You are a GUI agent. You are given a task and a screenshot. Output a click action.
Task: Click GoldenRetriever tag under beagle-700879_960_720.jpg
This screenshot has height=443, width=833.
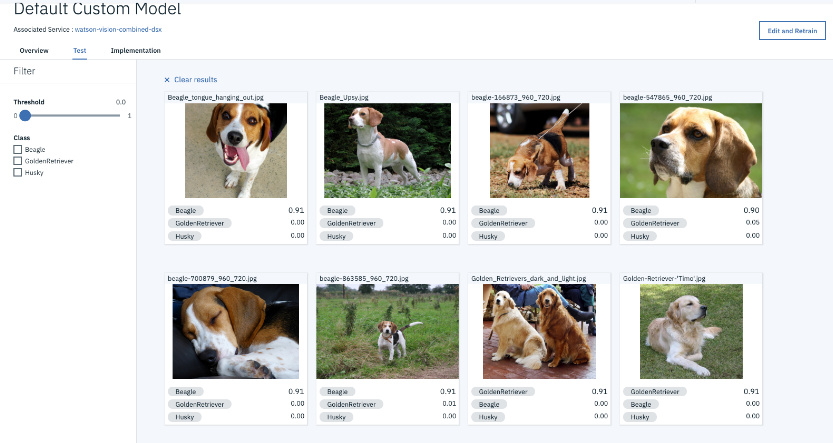click(200, 404)
